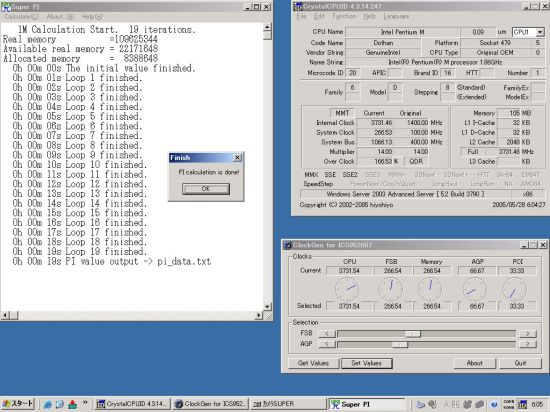Click the CrystalCPUID ID tray icon

click(x=523, y=405)
